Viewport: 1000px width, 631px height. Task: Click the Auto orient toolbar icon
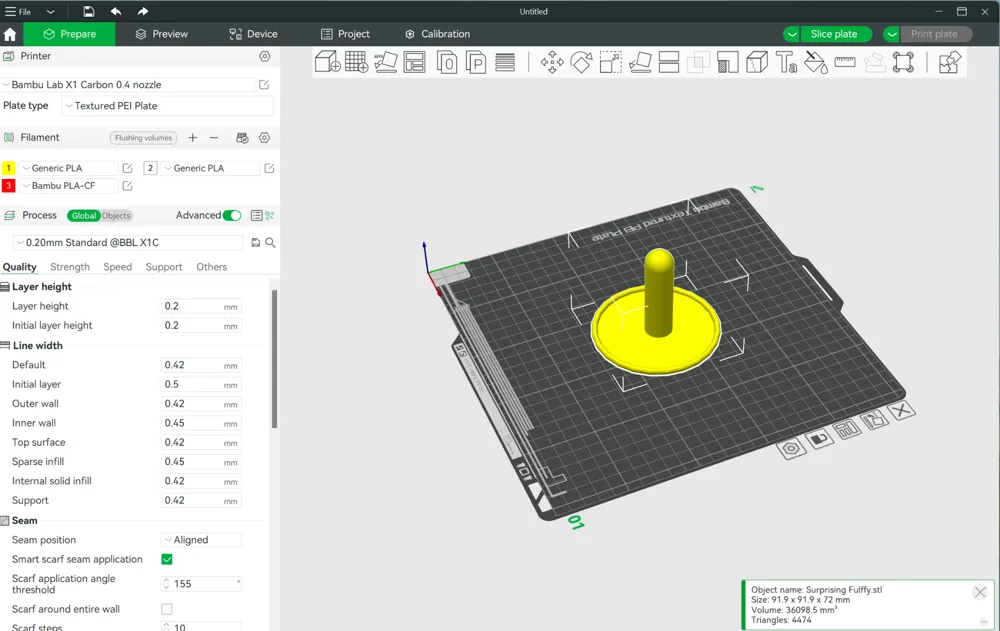coord(386,62)
